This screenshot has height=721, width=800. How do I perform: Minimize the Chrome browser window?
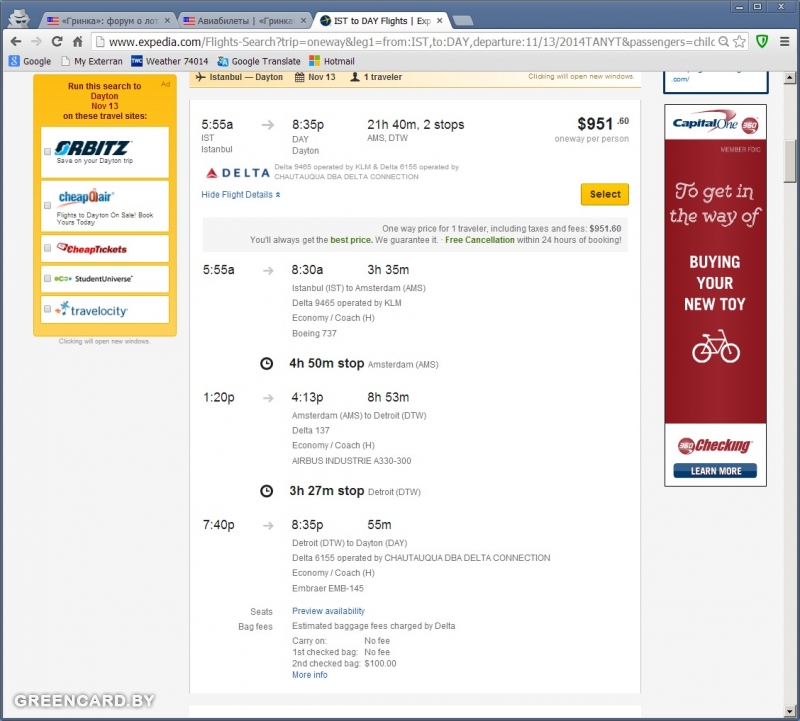739,7
